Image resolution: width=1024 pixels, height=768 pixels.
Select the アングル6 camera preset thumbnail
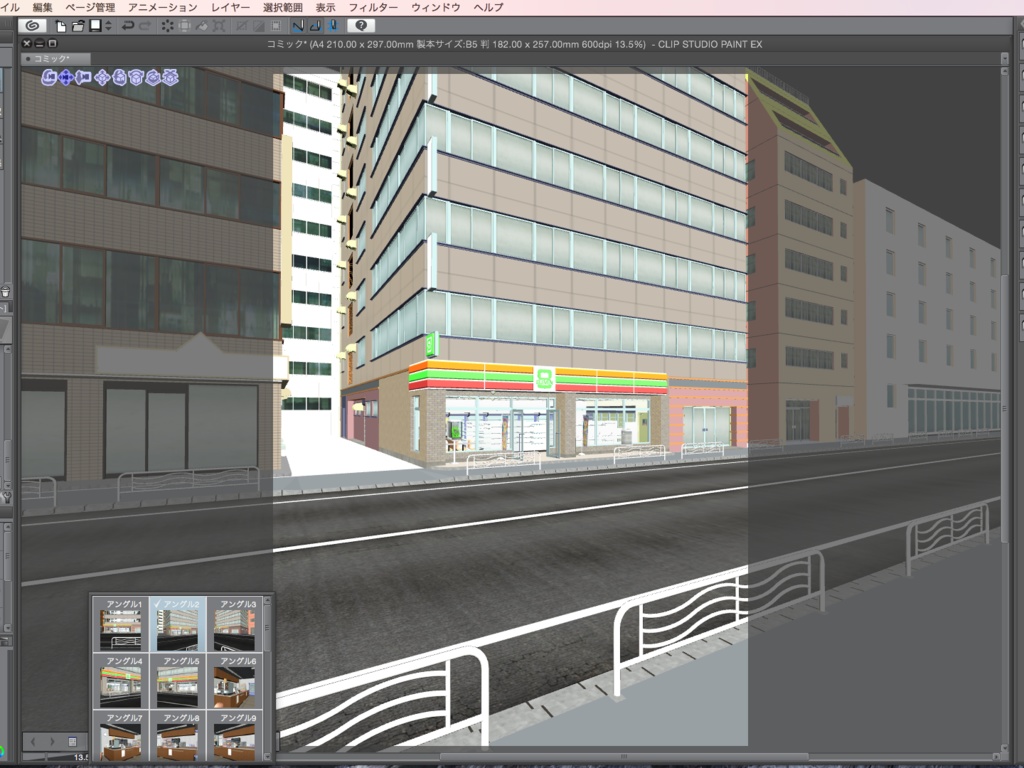pyautogui.click(x=234, y=681)
